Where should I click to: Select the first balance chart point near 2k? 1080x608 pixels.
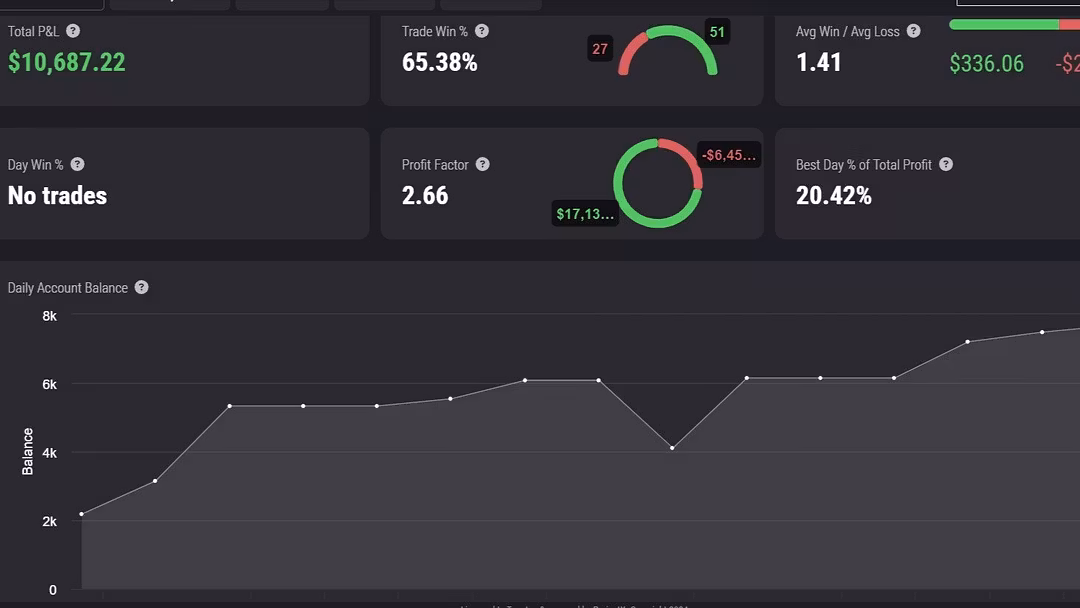tap(82, 514)
